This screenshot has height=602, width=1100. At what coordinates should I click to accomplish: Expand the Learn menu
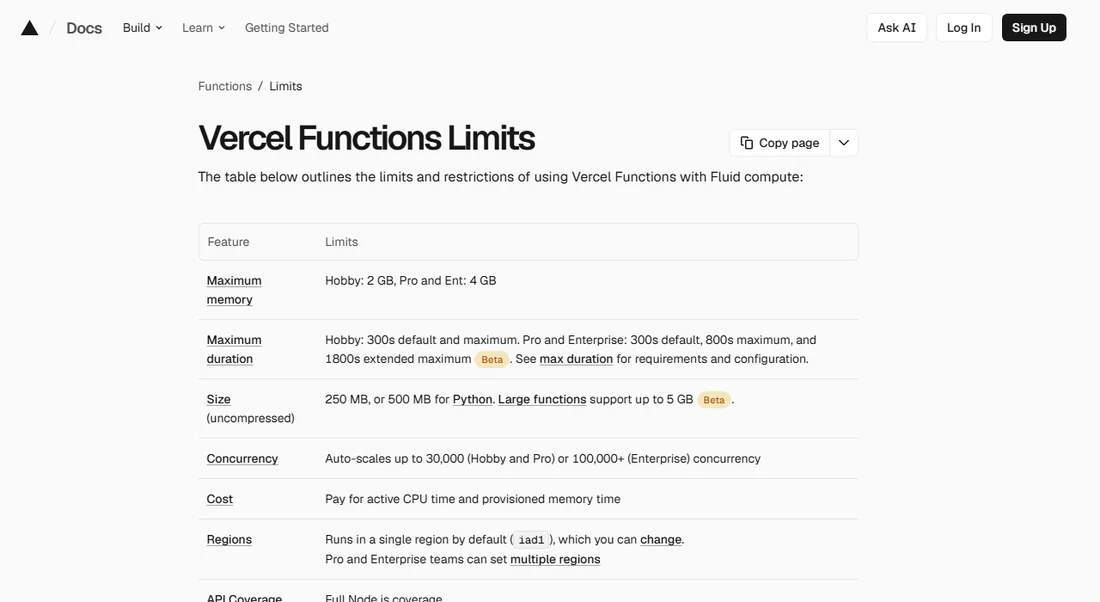click(x=203, y=27)
